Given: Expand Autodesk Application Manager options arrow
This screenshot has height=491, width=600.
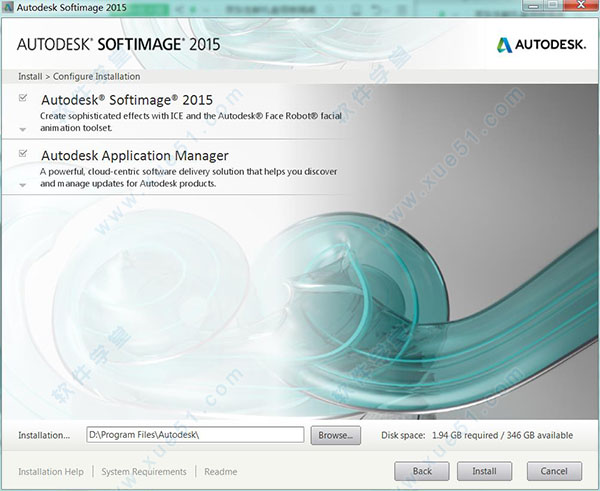Looking at the screenshot, I should [x=23, y=185].
